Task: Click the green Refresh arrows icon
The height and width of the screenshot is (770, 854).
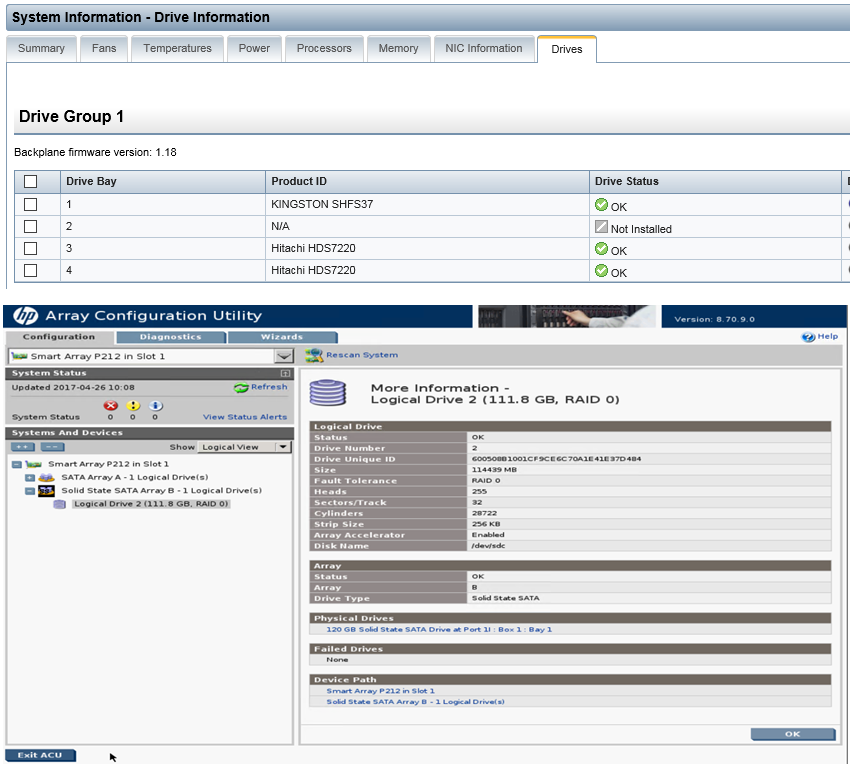Action: (241, 387)
